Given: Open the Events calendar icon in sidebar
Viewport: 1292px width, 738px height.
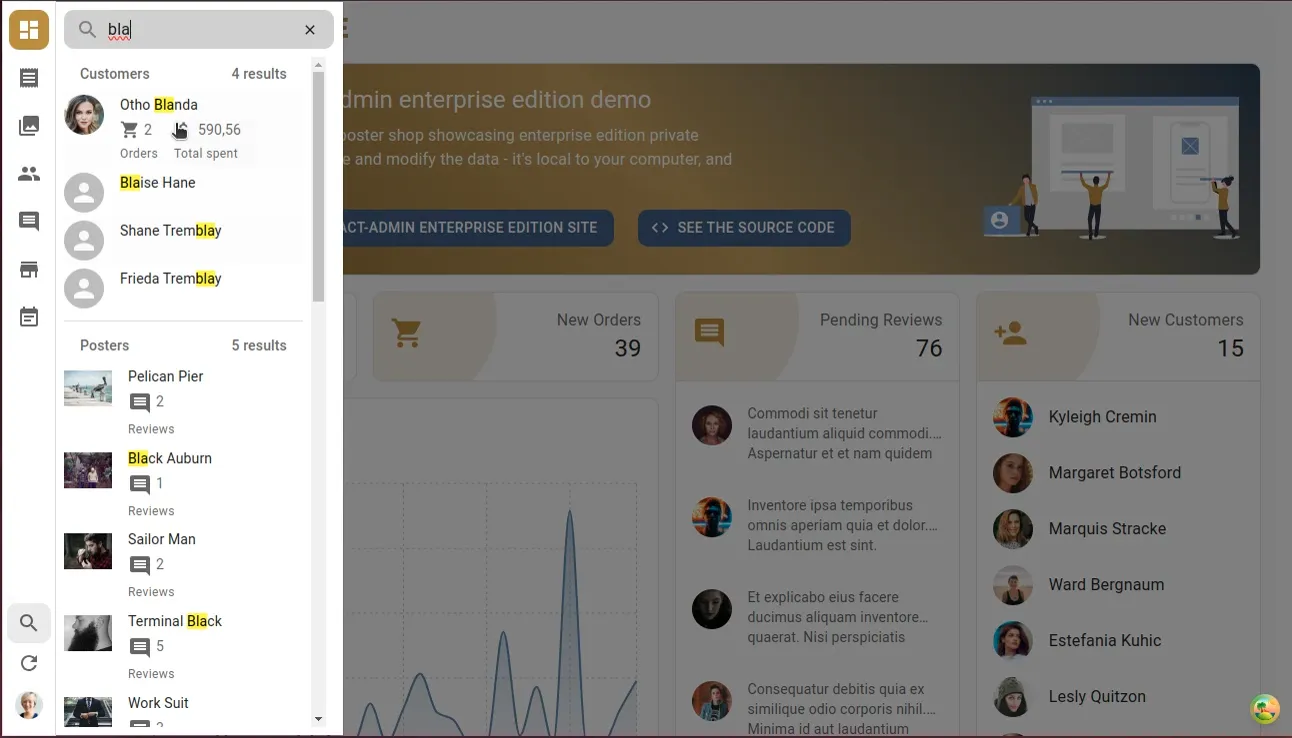Looking at the screenshot, I should pyautogui.click(x=29, y=318).
